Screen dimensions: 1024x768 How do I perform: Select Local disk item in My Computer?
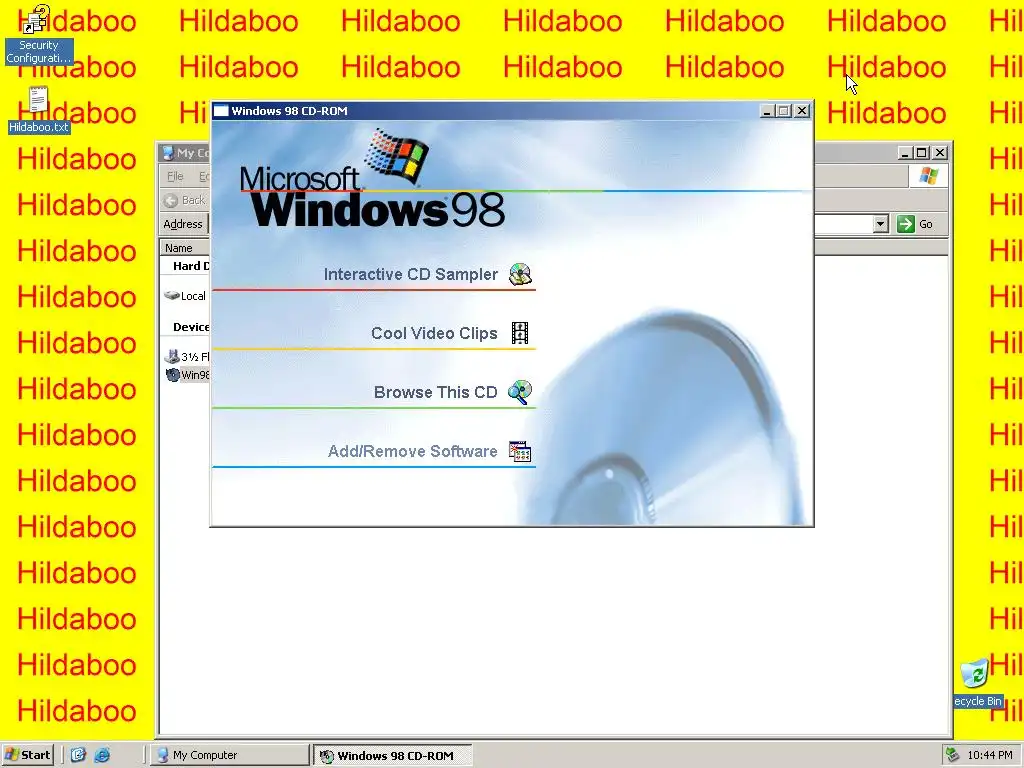186,296
